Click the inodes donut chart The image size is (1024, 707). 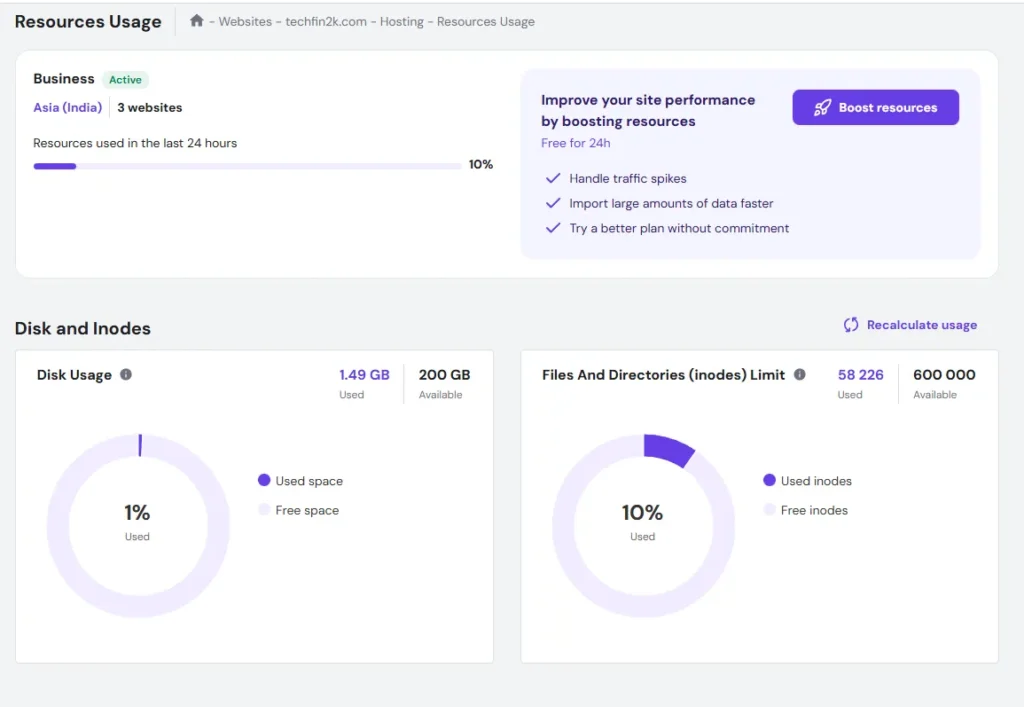point(643,526)
